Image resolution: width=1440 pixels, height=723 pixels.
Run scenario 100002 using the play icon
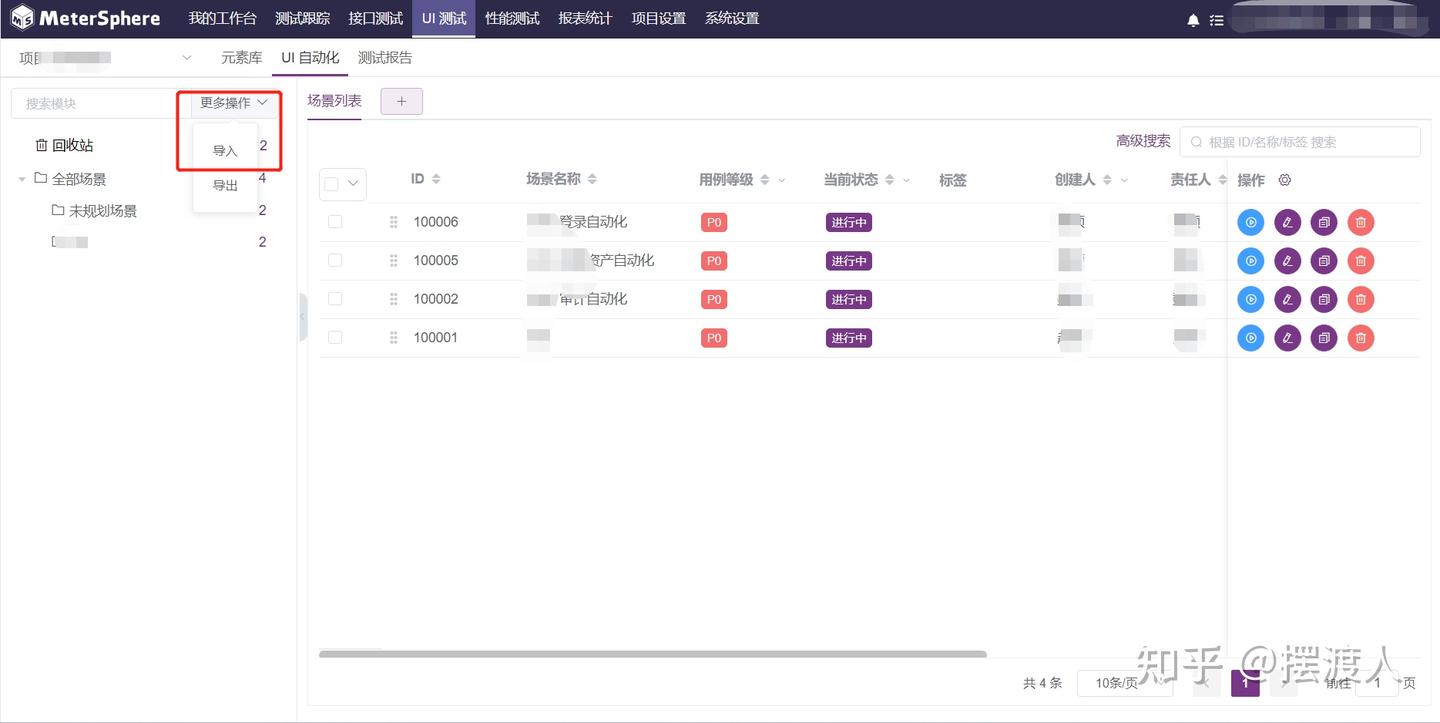pos(1251,299)
